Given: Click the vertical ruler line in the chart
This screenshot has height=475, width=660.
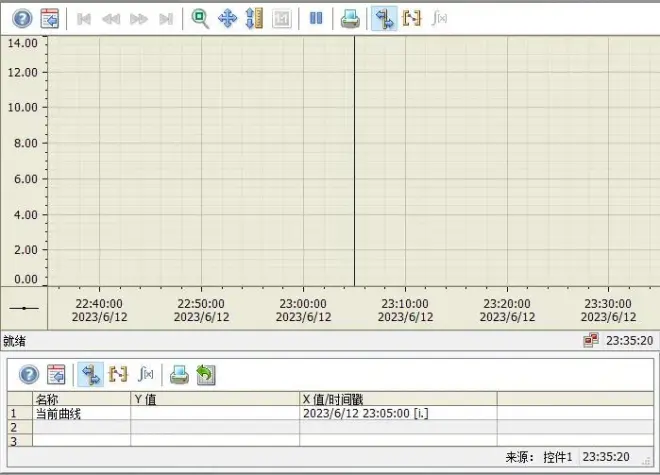Looking at the screenshot, I should (354, 161).
